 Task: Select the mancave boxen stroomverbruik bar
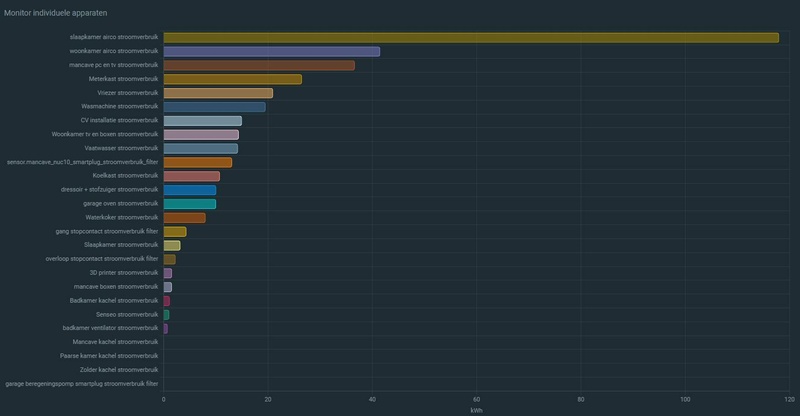pyautogui.click(x=167, y=287)
